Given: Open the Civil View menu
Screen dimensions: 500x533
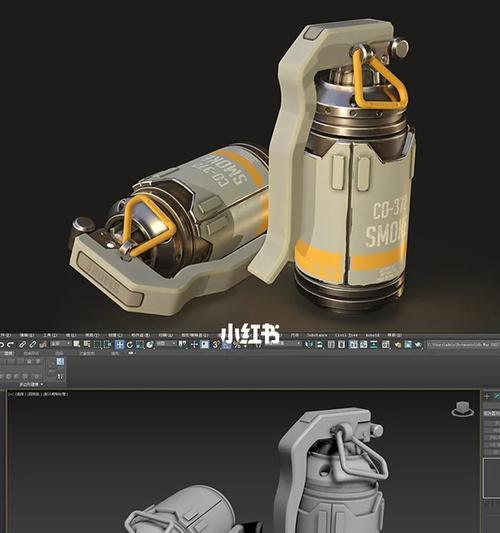Looking at the screenshot, I should (x=346, y=335).
